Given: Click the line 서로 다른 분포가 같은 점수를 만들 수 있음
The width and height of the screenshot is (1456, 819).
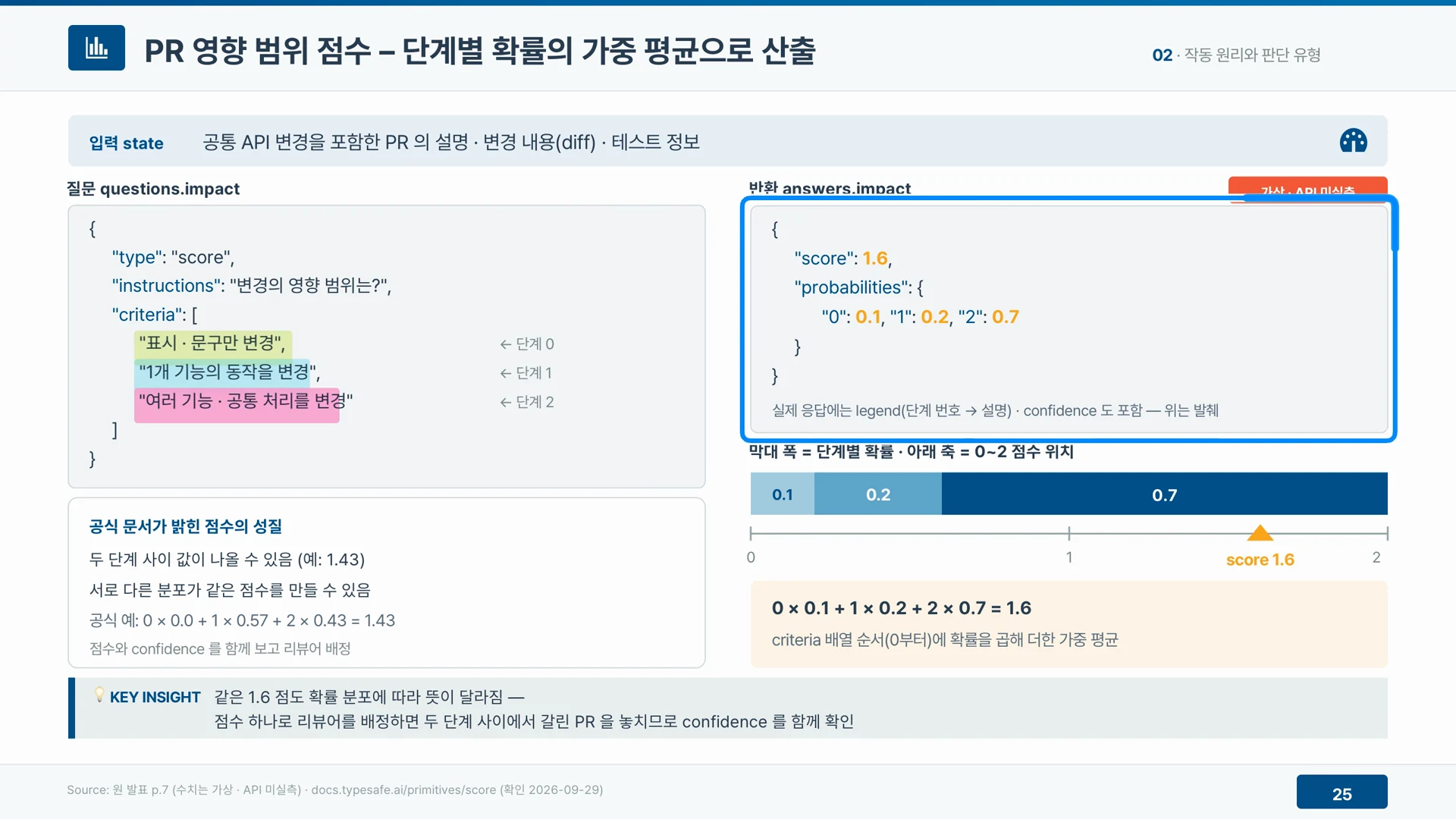Looking at the screenshot, I should pos(230,590).
